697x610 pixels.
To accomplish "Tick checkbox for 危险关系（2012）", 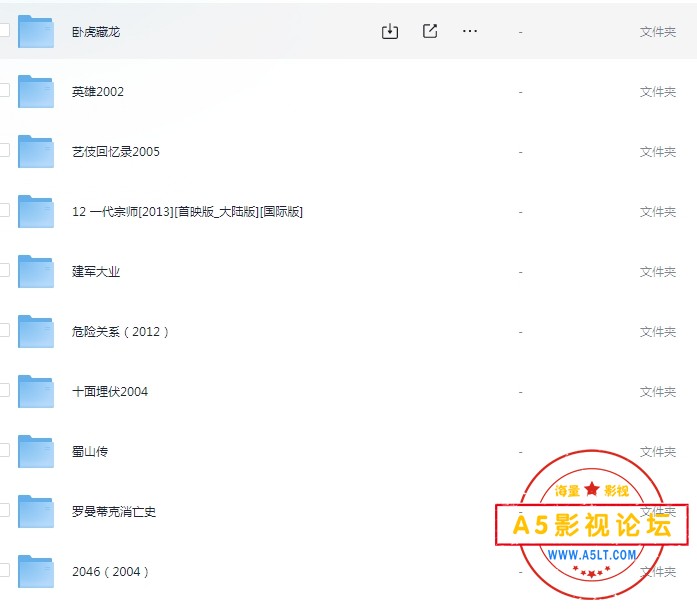I will pos(4,330).
